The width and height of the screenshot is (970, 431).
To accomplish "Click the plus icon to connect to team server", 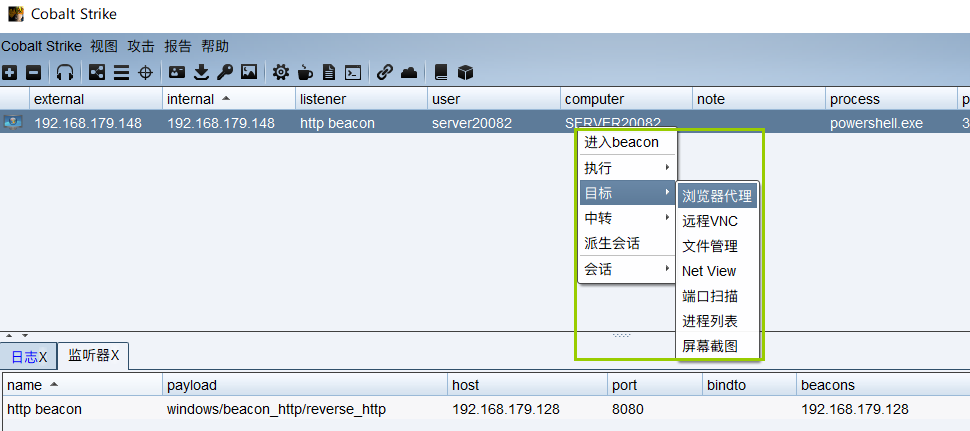I will 9,73.
